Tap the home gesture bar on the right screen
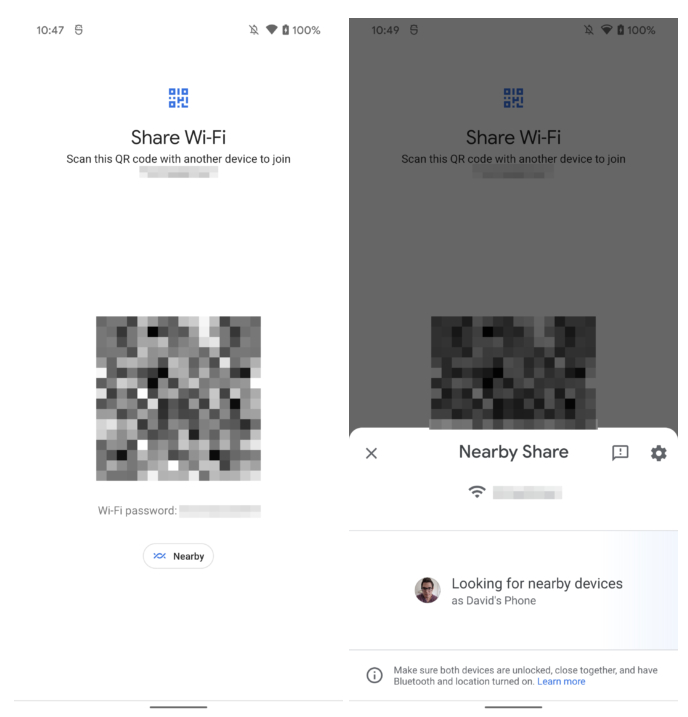The width and height of the screenshot is (688, 717). pos(513,707)
